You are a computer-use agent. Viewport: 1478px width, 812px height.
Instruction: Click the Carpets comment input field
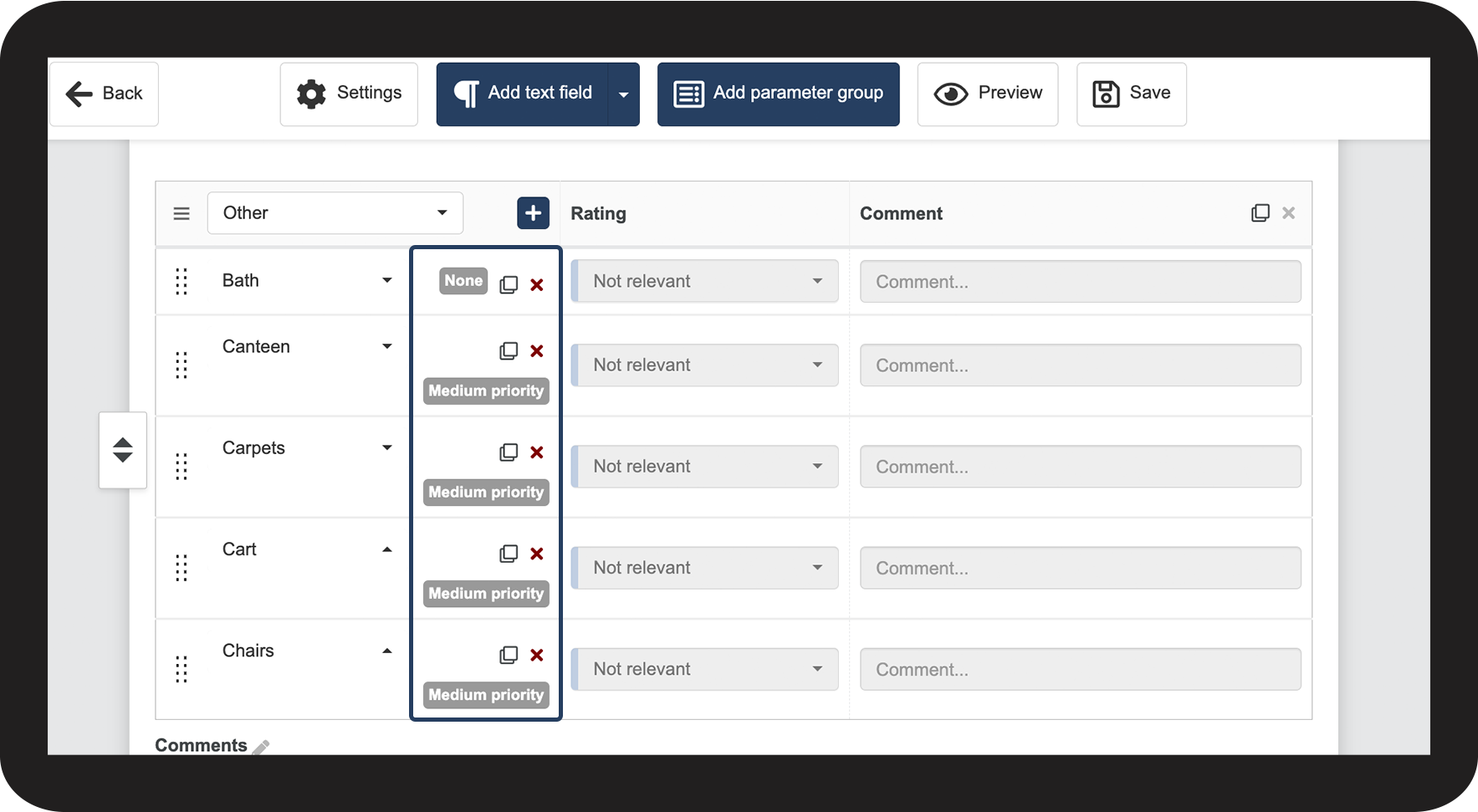pos(1080,467)
